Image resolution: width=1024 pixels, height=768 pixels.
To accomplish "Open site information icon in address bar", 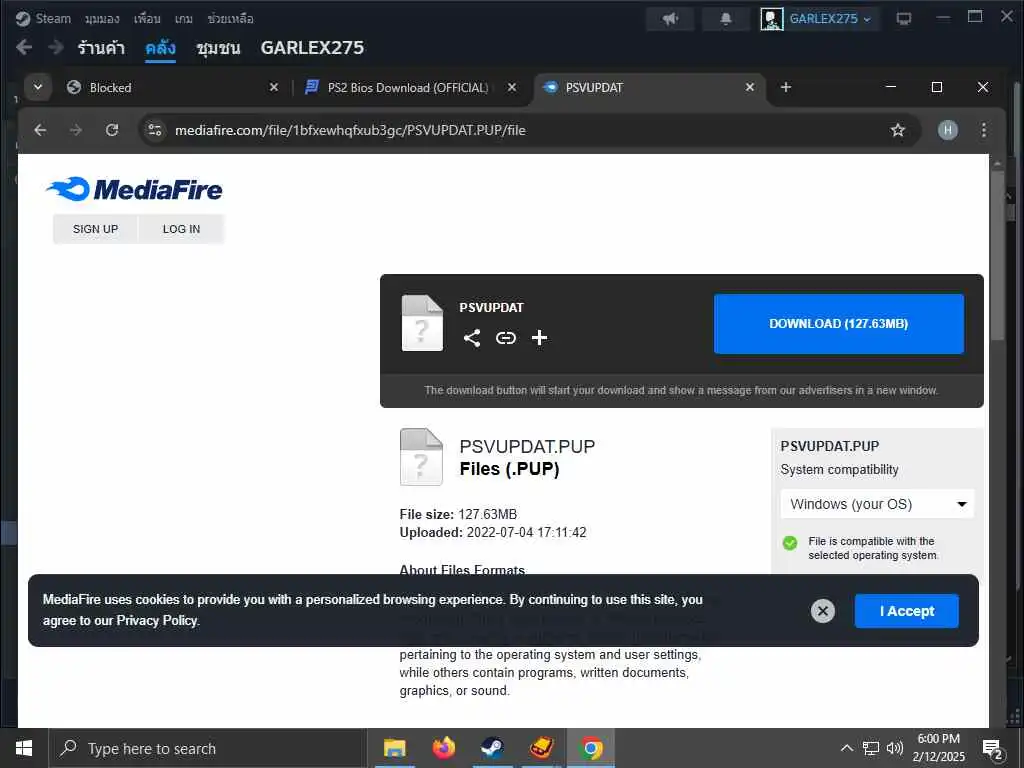I will [155, 130].
